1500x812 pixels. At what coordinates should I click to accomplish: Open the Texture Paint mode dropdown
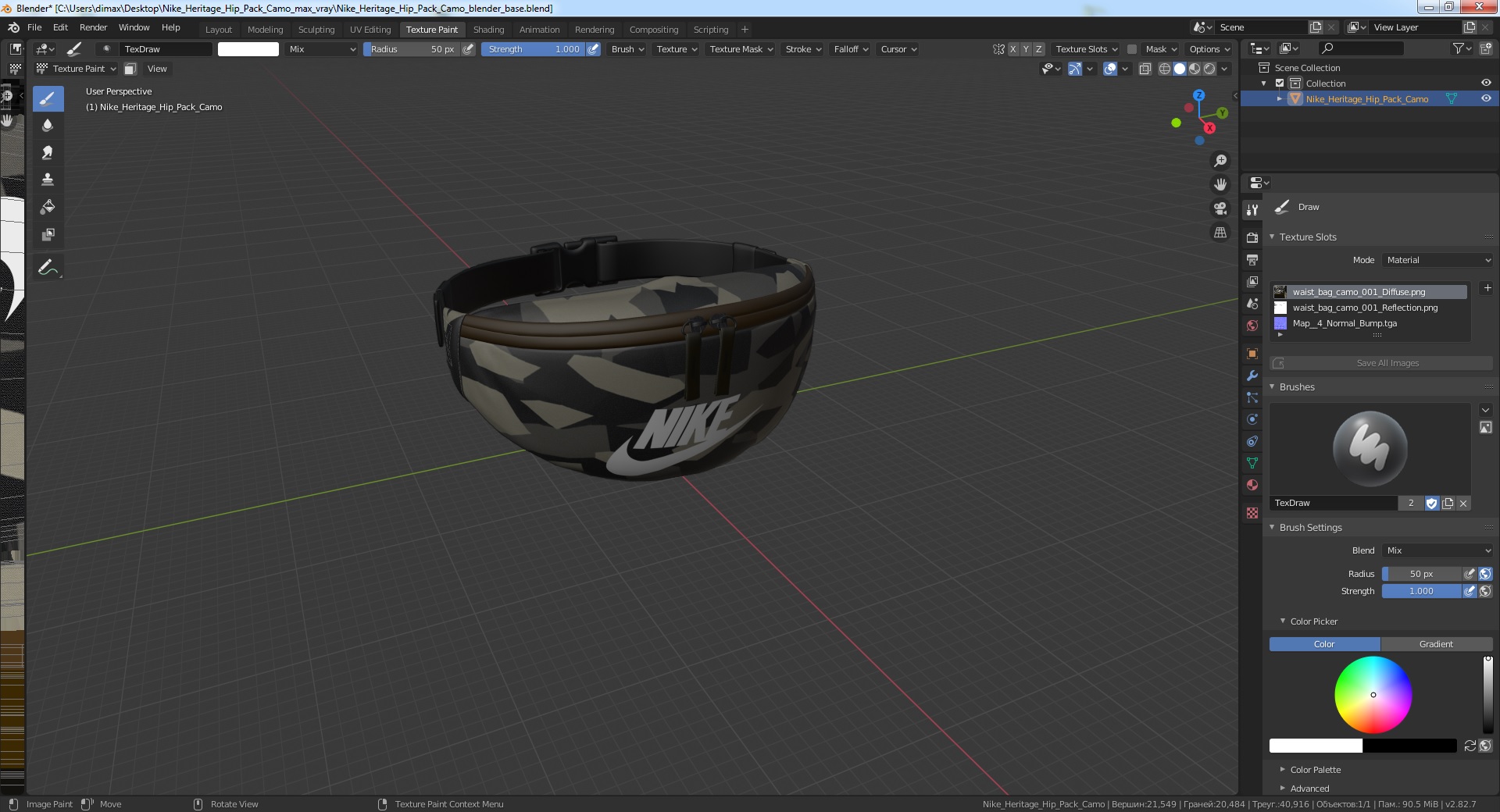click(x=77, y=69)
